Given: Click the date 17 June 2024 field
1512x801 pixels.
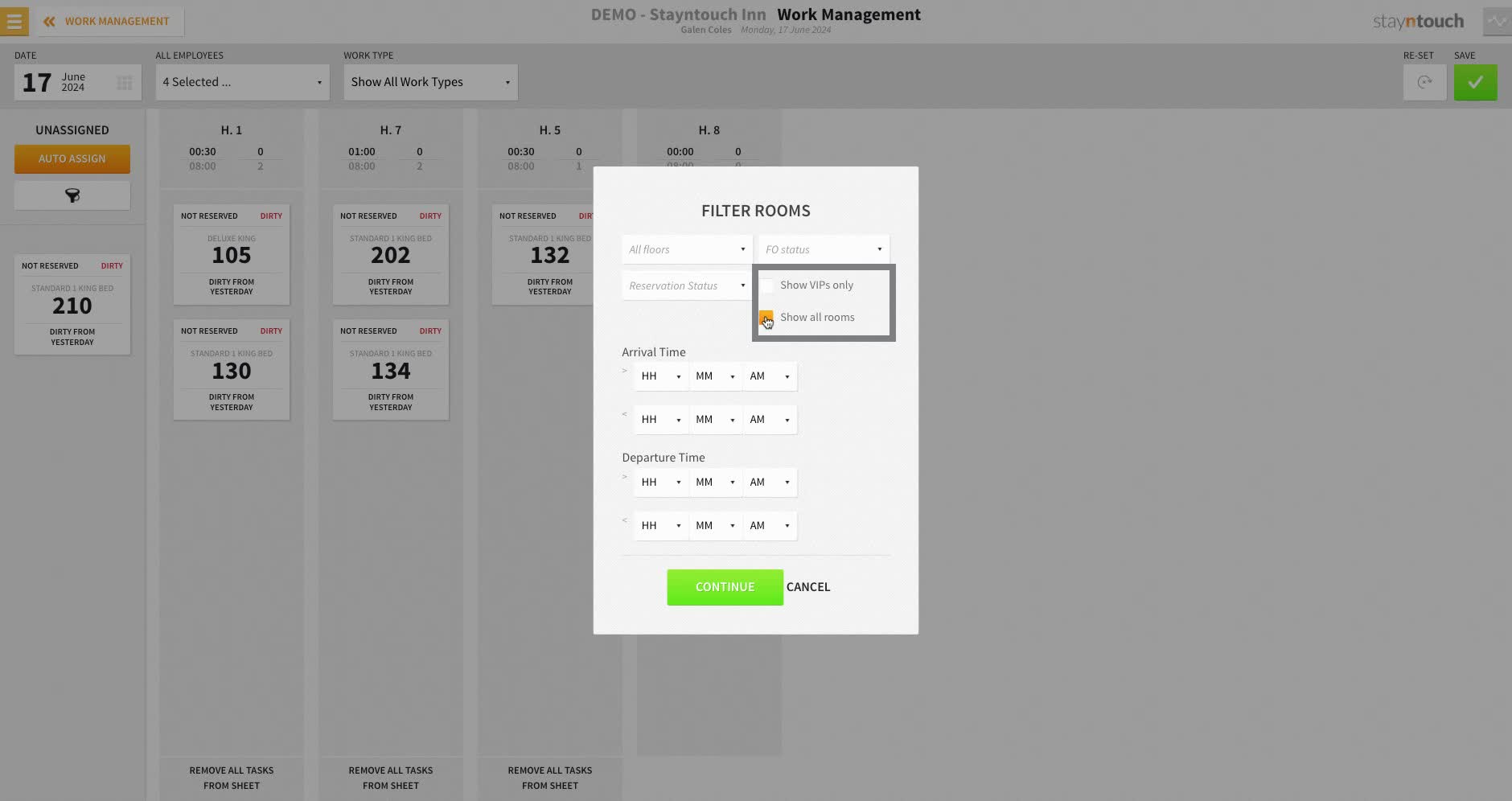Looking at the screenshot, I should tap(78, 82).
